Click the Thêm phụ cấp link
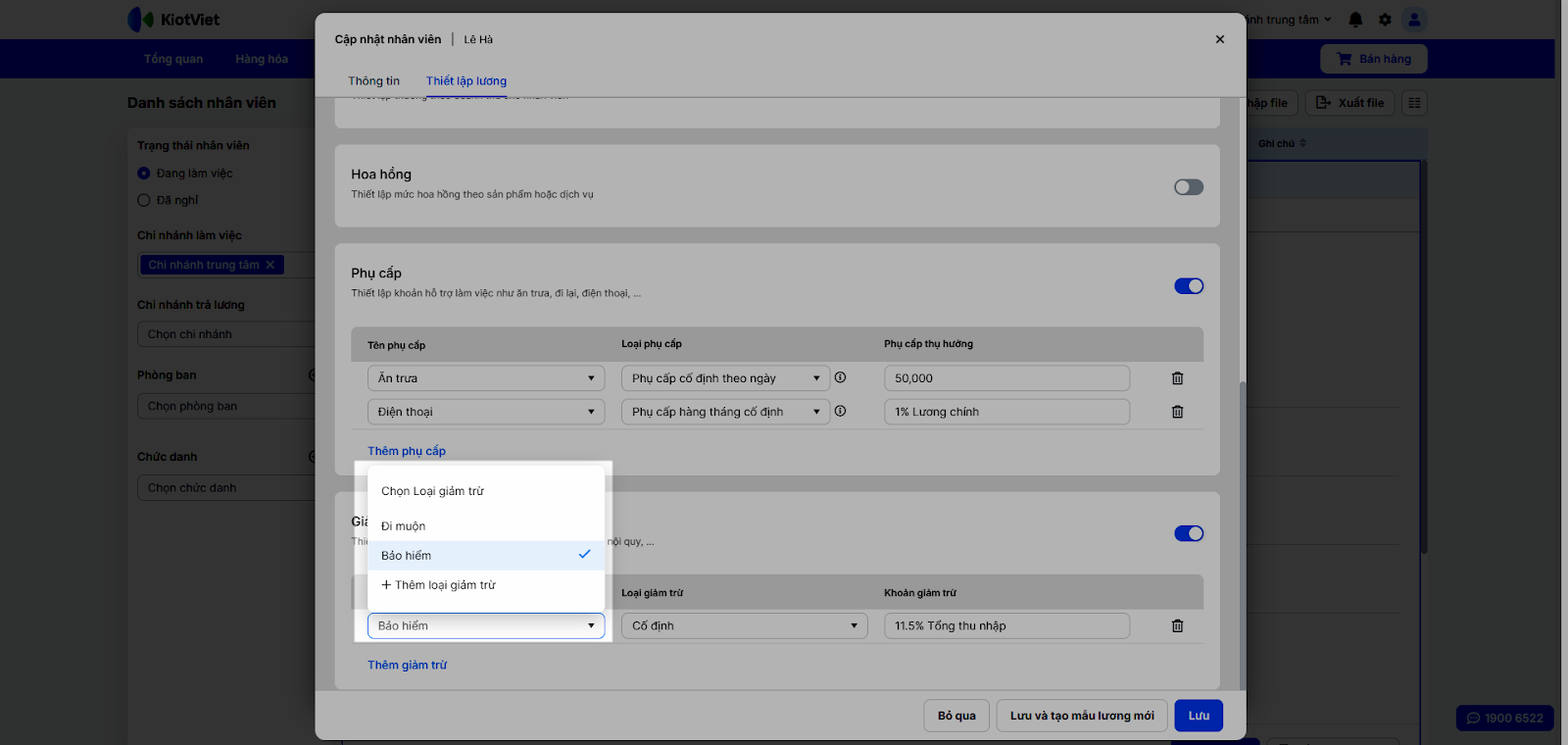The width and height of the screenshot is (1568, 745). (407, 451)
